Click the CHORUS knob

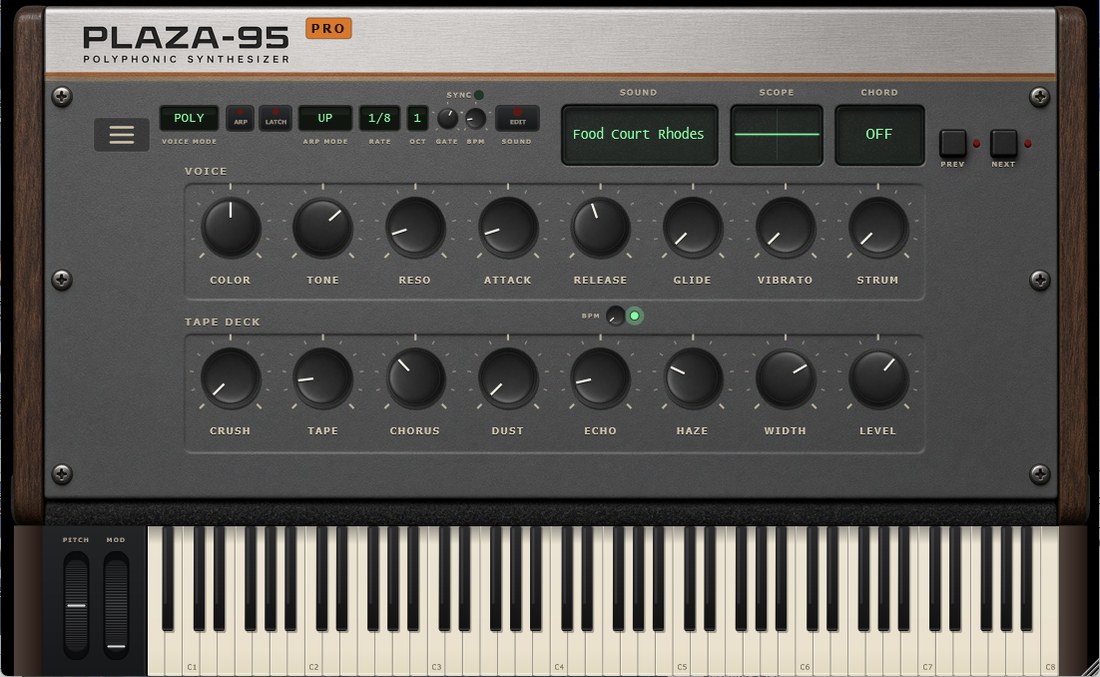(x=415, y=378)
